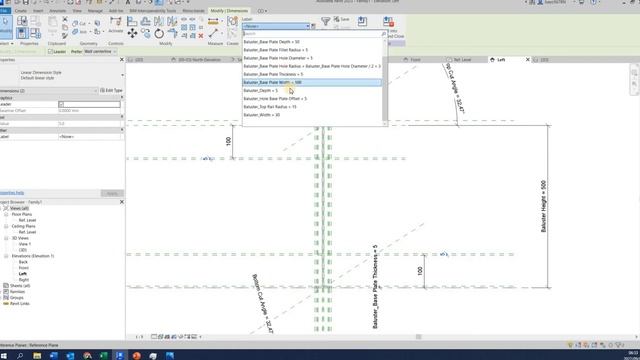Image resolution: width=640 pixels, height=360 pixels.
Task: Click the Apply button in Properties
Action: [112, 193]
